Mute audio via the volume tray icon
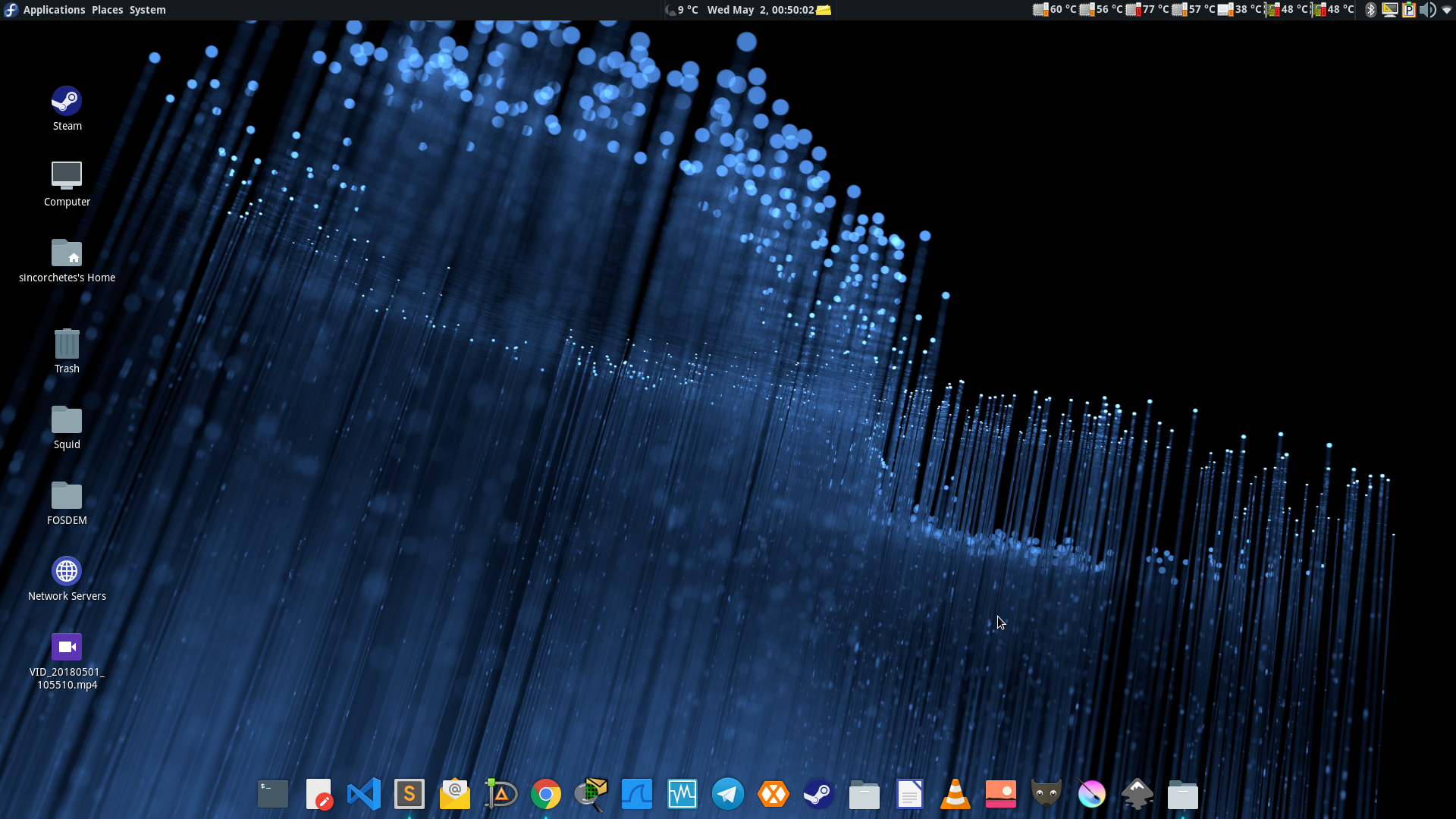 [1427, 10]
